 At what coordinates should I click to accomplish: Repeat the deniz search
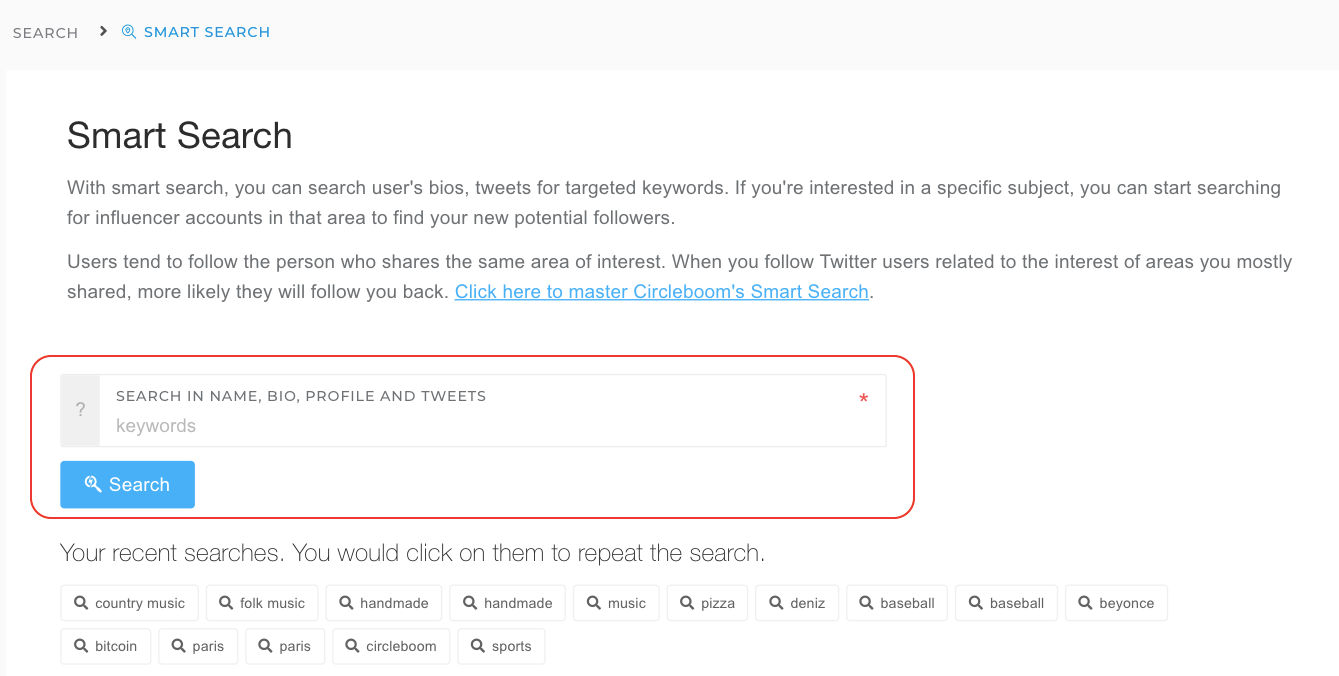796,602
